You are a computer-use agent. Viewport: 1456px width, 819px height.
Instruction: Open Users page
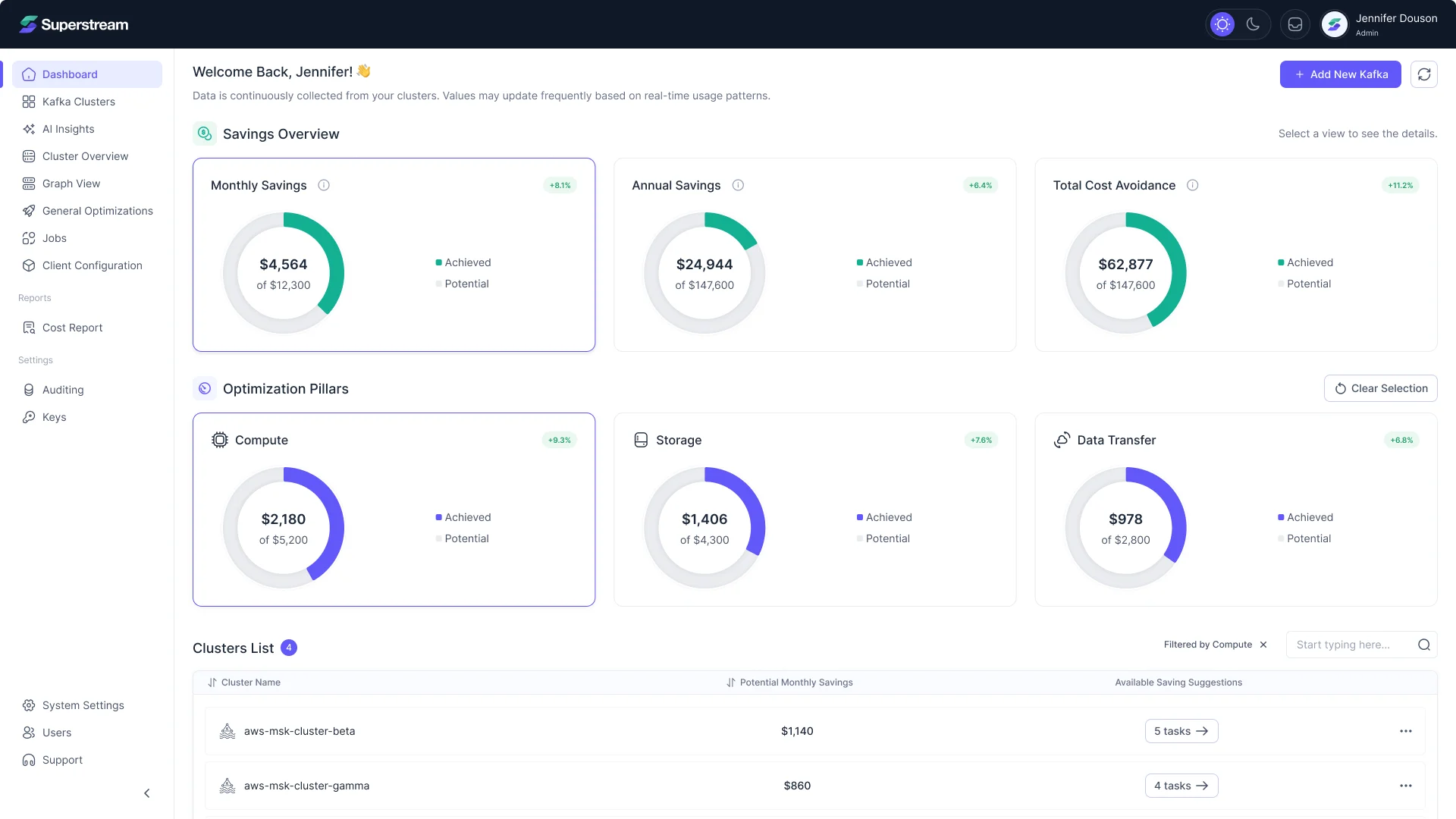click(x=87, y=733)
